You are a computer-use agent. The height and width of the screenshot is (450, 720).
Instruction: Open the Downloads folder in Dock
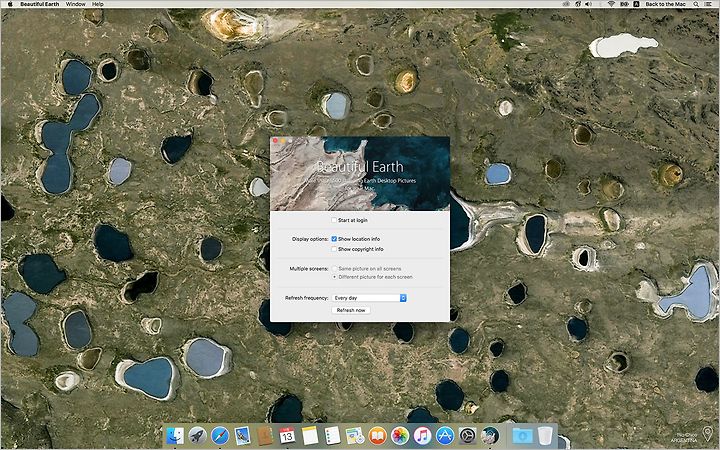523,435
